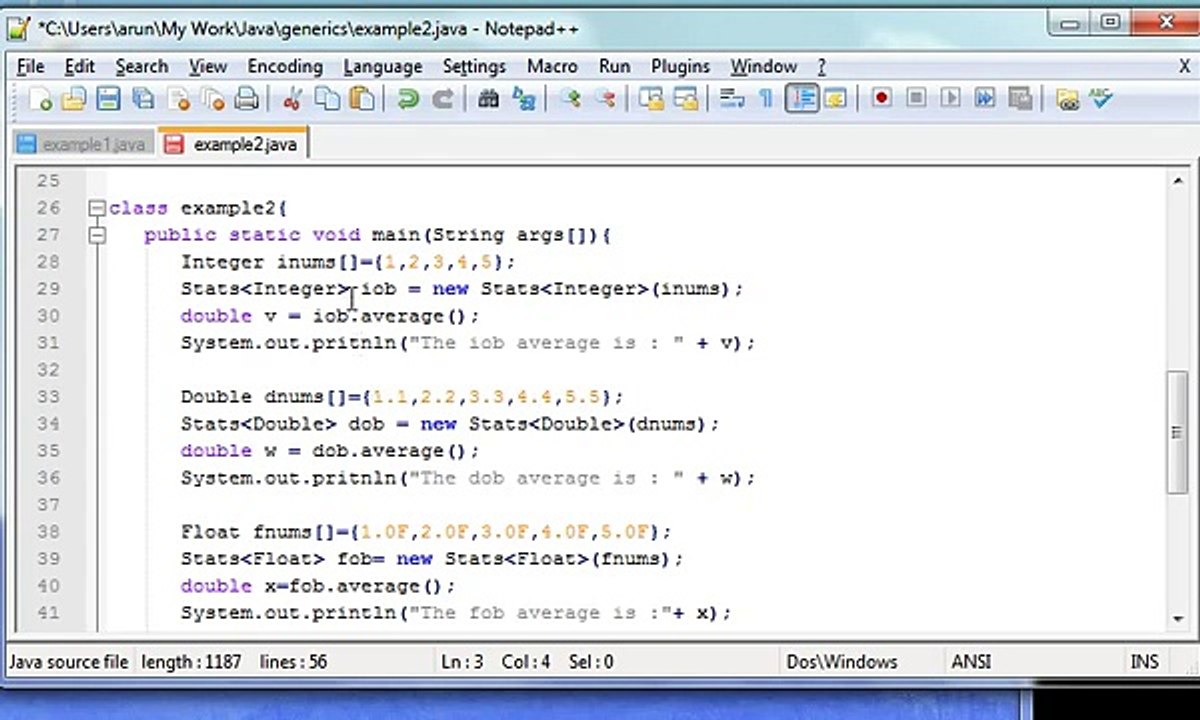Save the current file with Save icon
Screen dimensions: 1200x720
(108, 99)
